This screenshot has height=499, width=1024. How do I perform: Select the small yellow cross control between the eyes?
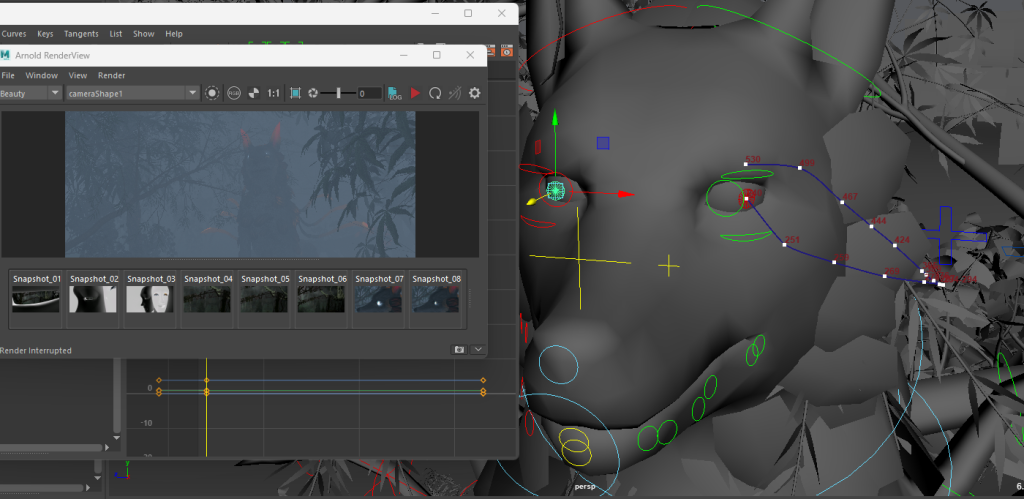(669, 265)
